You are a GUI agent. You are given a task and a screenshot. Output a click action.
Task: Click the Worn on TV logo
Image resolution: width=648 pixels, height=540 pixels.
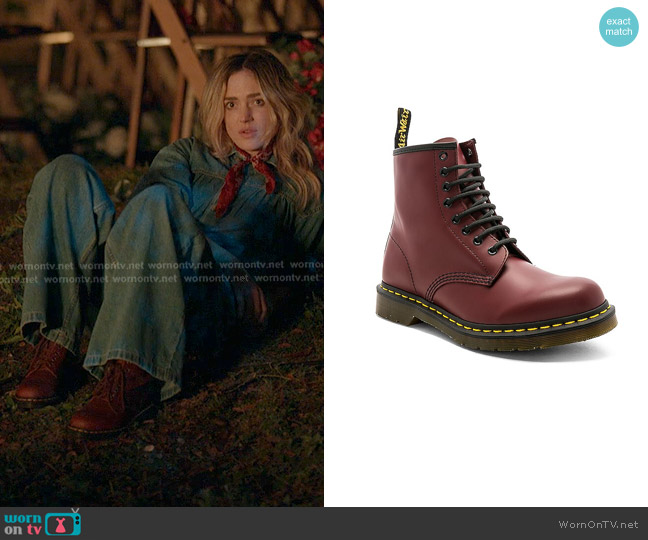43,523
